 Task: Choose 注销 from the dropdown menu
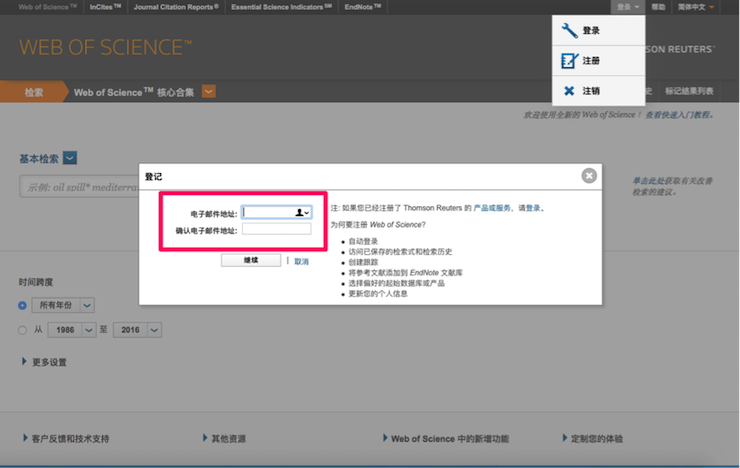coord(598,91)
